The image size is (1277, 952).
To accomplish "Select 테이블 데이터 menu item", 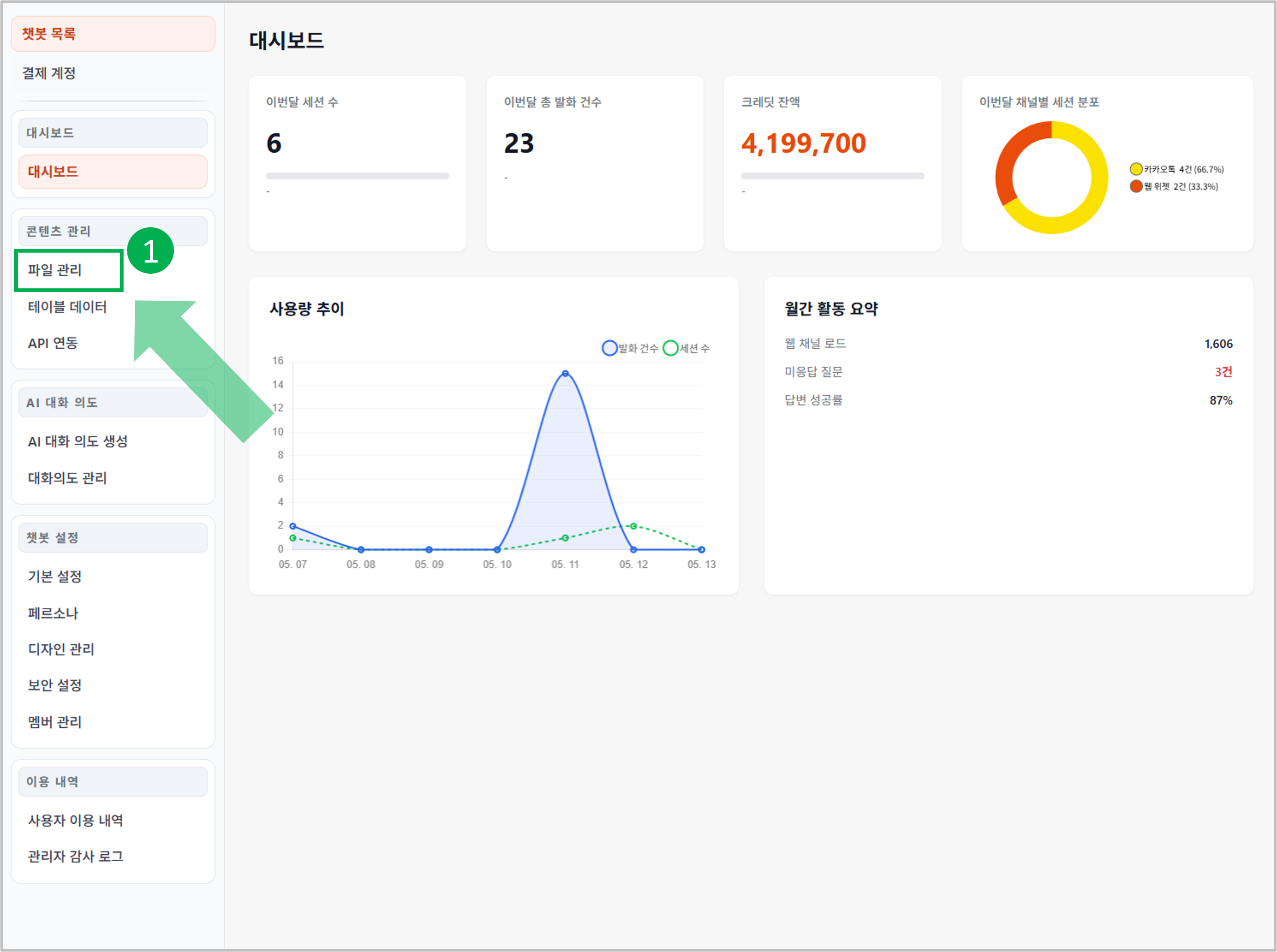I will tap(68, 307).
